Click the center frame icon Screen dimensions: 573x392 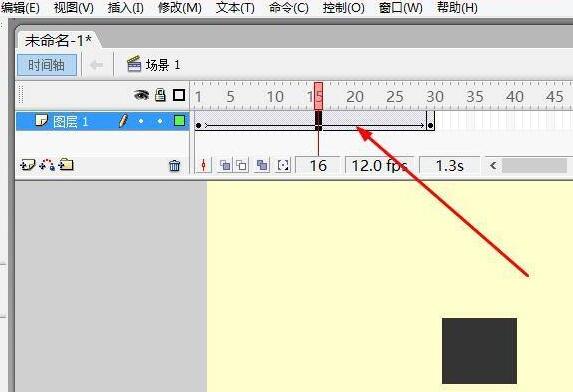[204, 165]
